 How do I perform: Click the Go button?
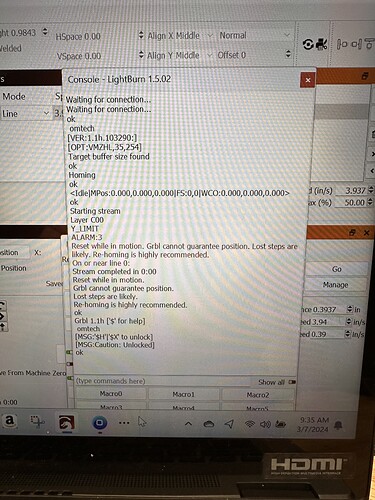(x=336, y=269)
